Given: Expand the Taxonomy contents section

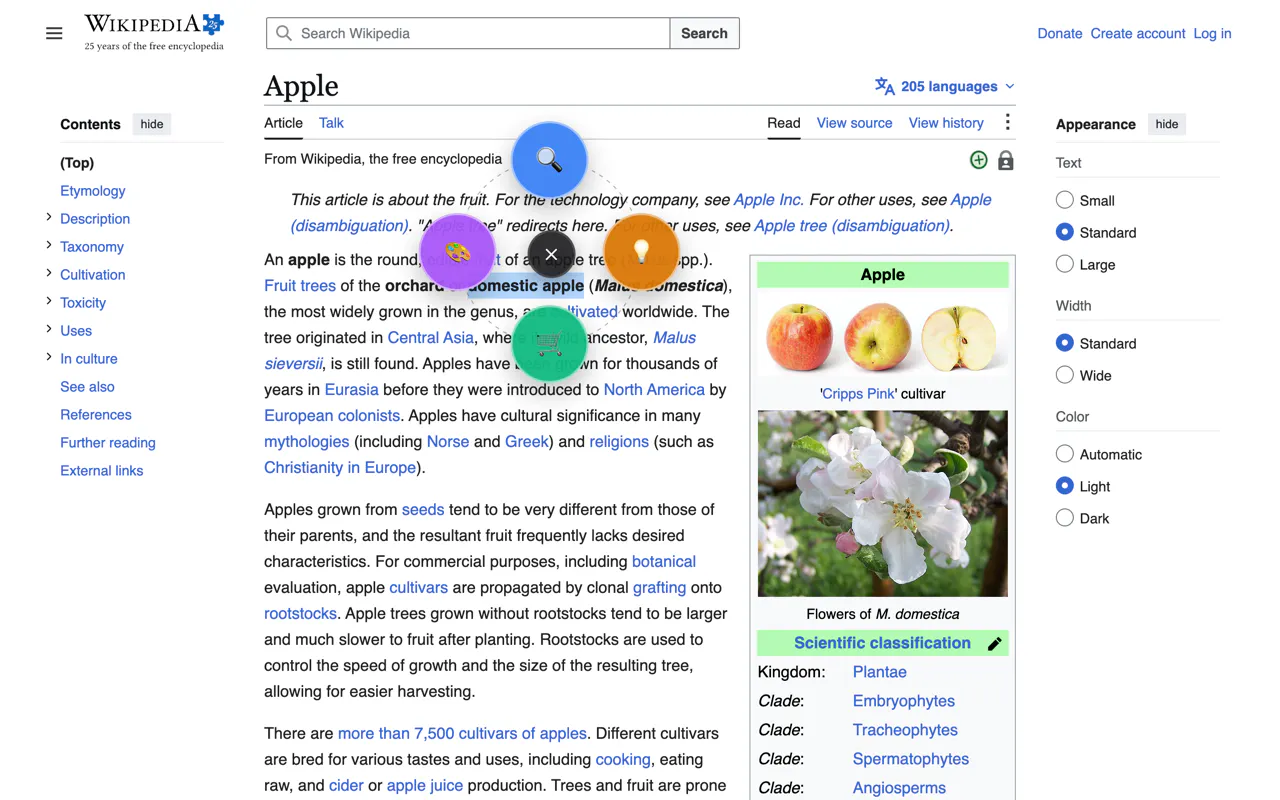Looking at the screenshot, I should pos(49,245).
